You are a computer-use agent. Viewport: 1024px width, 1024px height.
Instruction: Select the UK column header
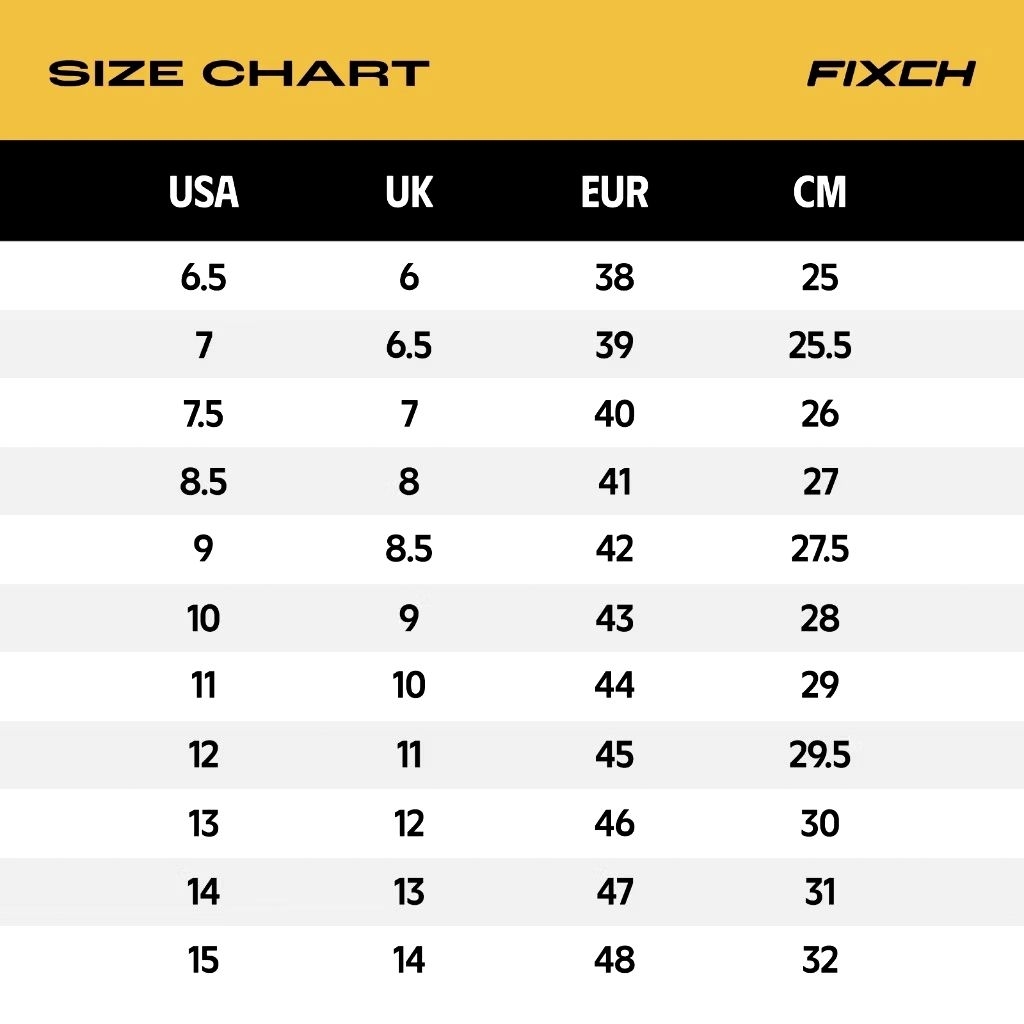pyautogui.click(x=409, y=192)
